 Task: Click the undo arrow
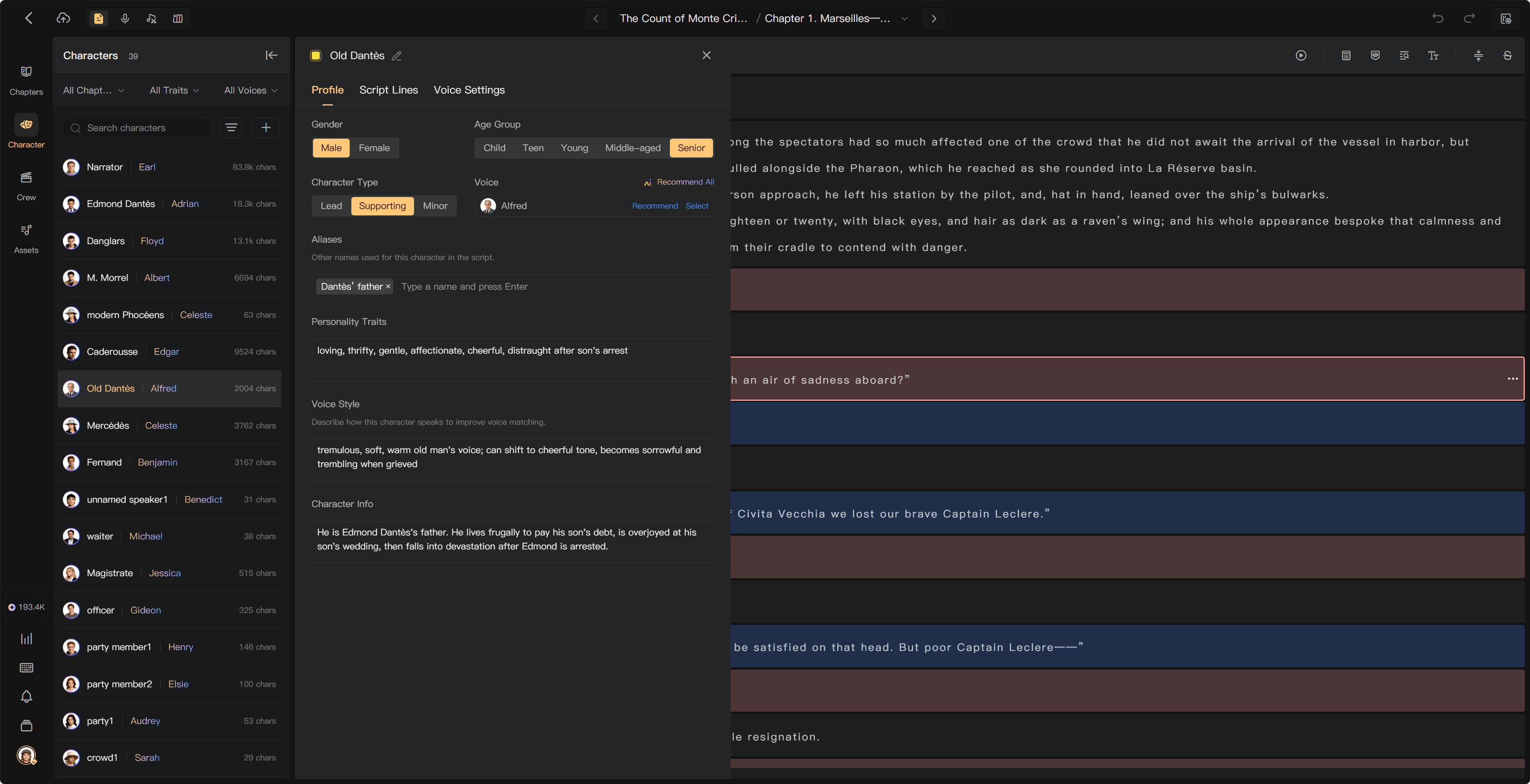[1437, 18]
